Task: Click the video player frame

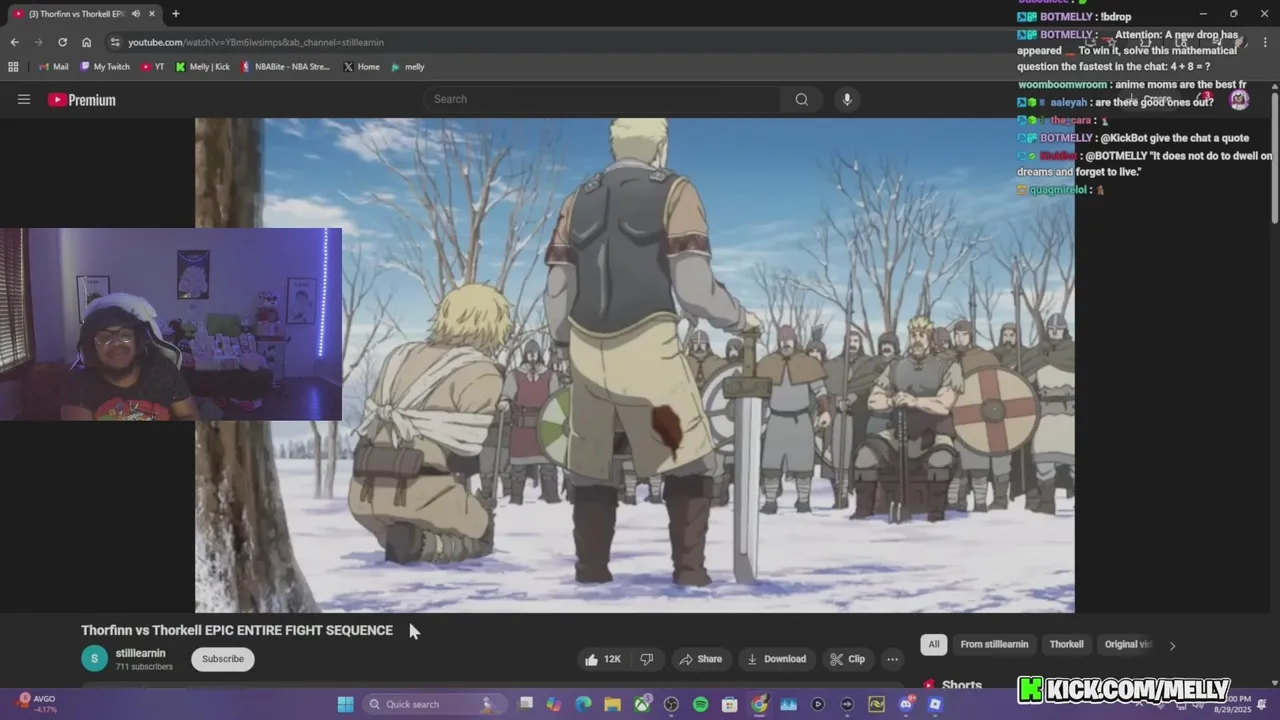Action: (x=635, y=365)
